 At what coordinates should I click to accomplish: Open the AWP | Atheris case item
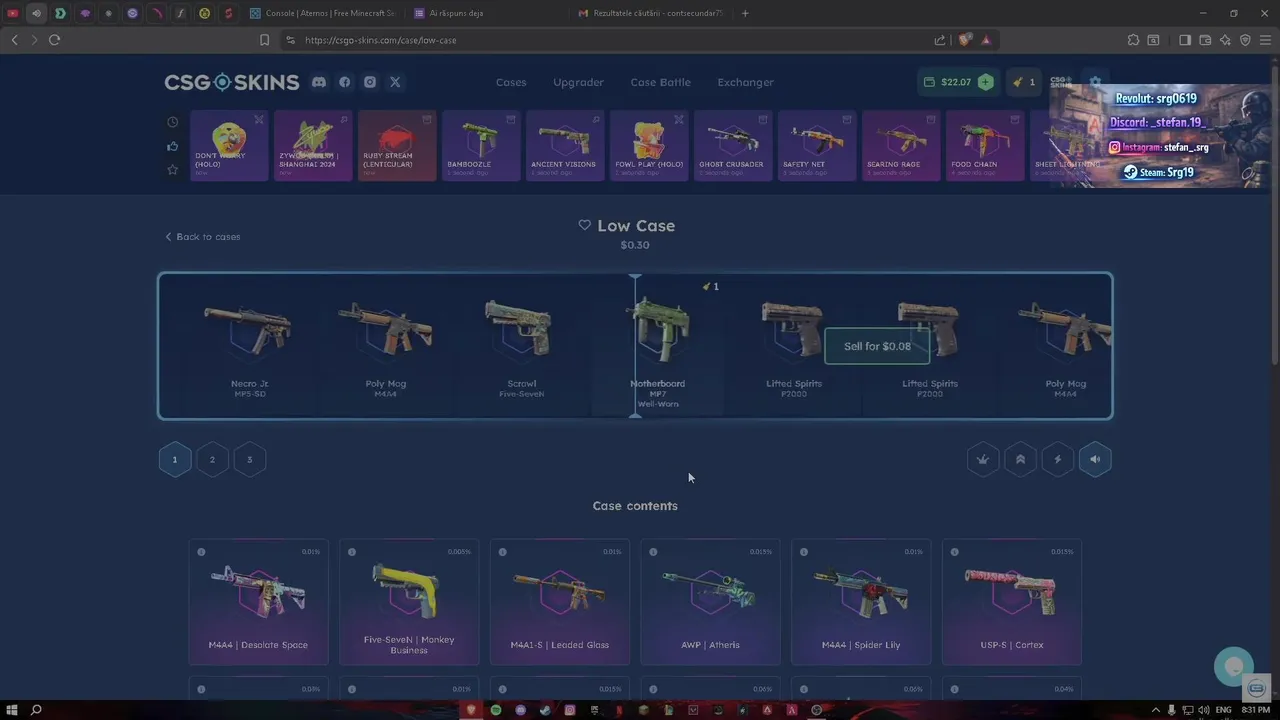(x=710, y=602)
